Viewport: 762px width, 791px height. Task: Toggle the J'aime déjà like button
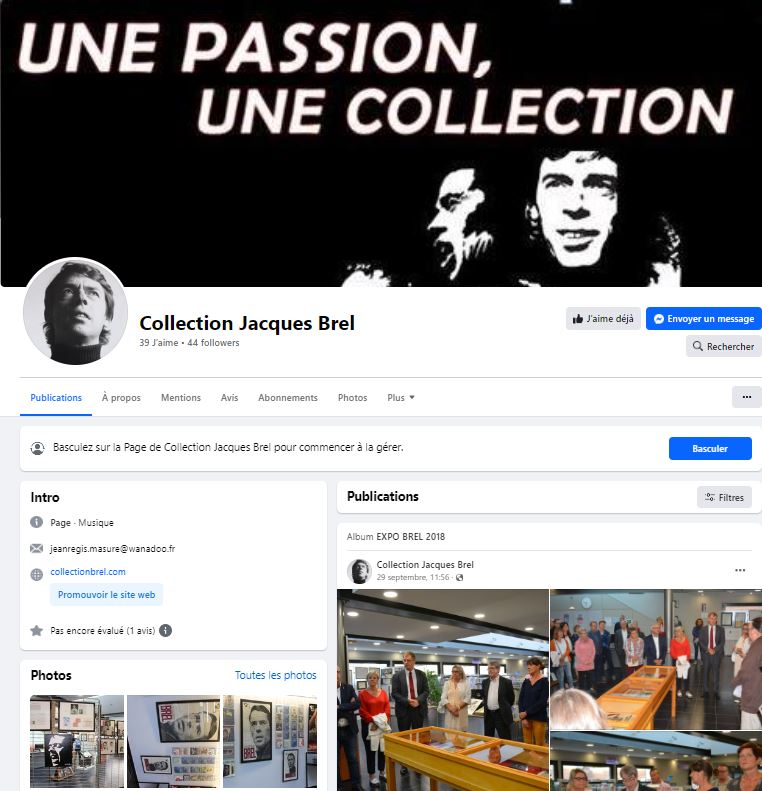coord(603,318)
